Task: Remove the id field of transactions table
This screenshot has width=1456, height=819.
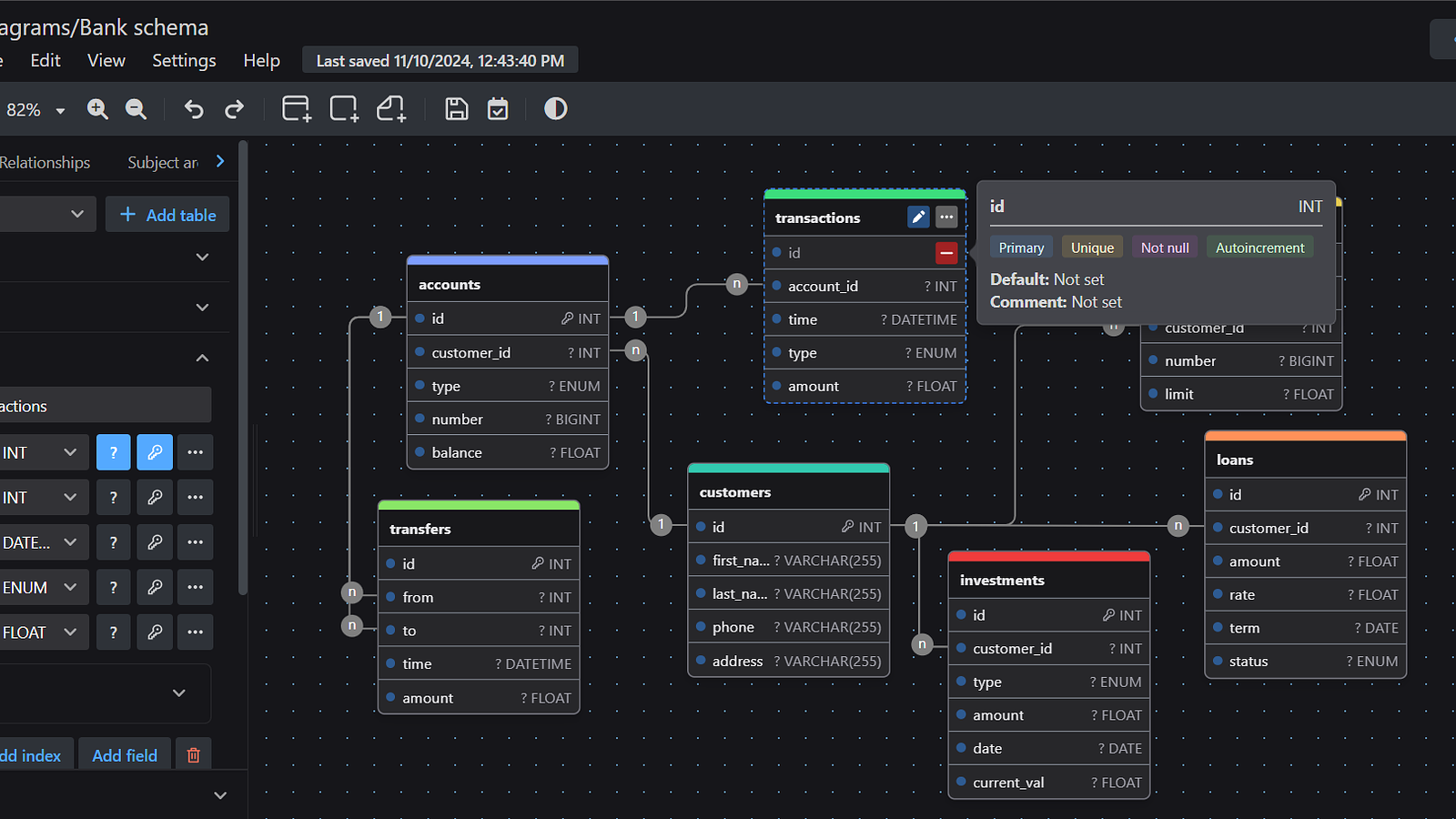Action: [946, 253]
